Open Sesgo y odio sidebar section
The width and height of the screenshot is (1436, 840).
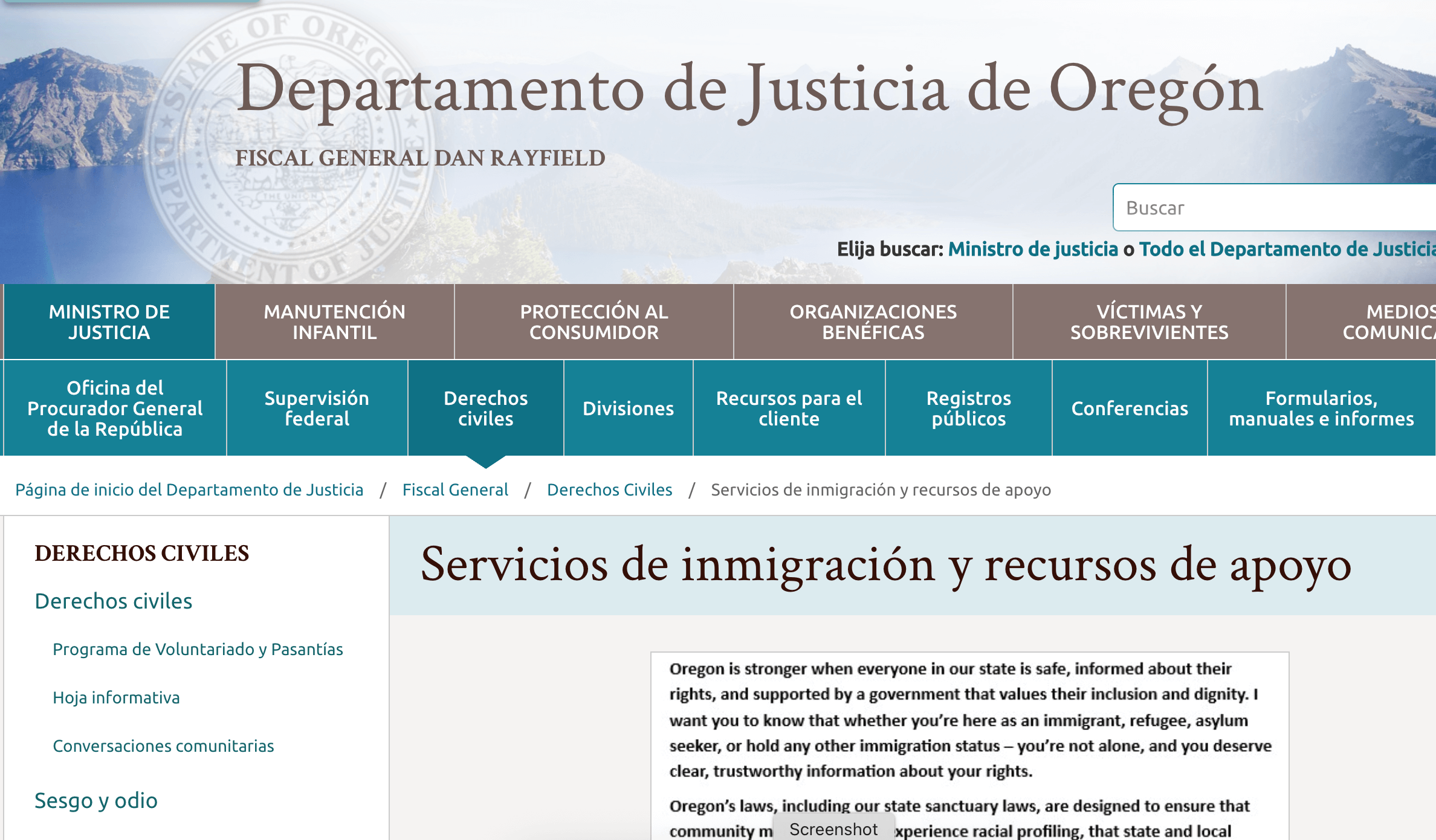(x=96, y=800)
